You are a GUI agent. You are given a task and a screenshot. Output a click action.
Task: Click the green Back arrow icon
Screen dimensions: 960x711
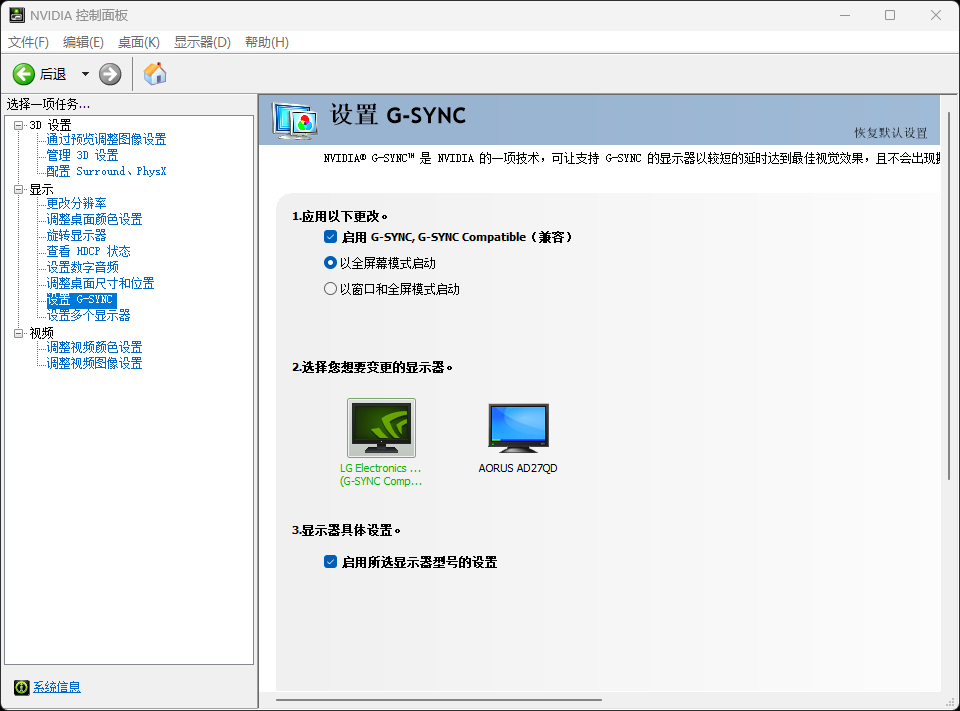coord(22,73)
